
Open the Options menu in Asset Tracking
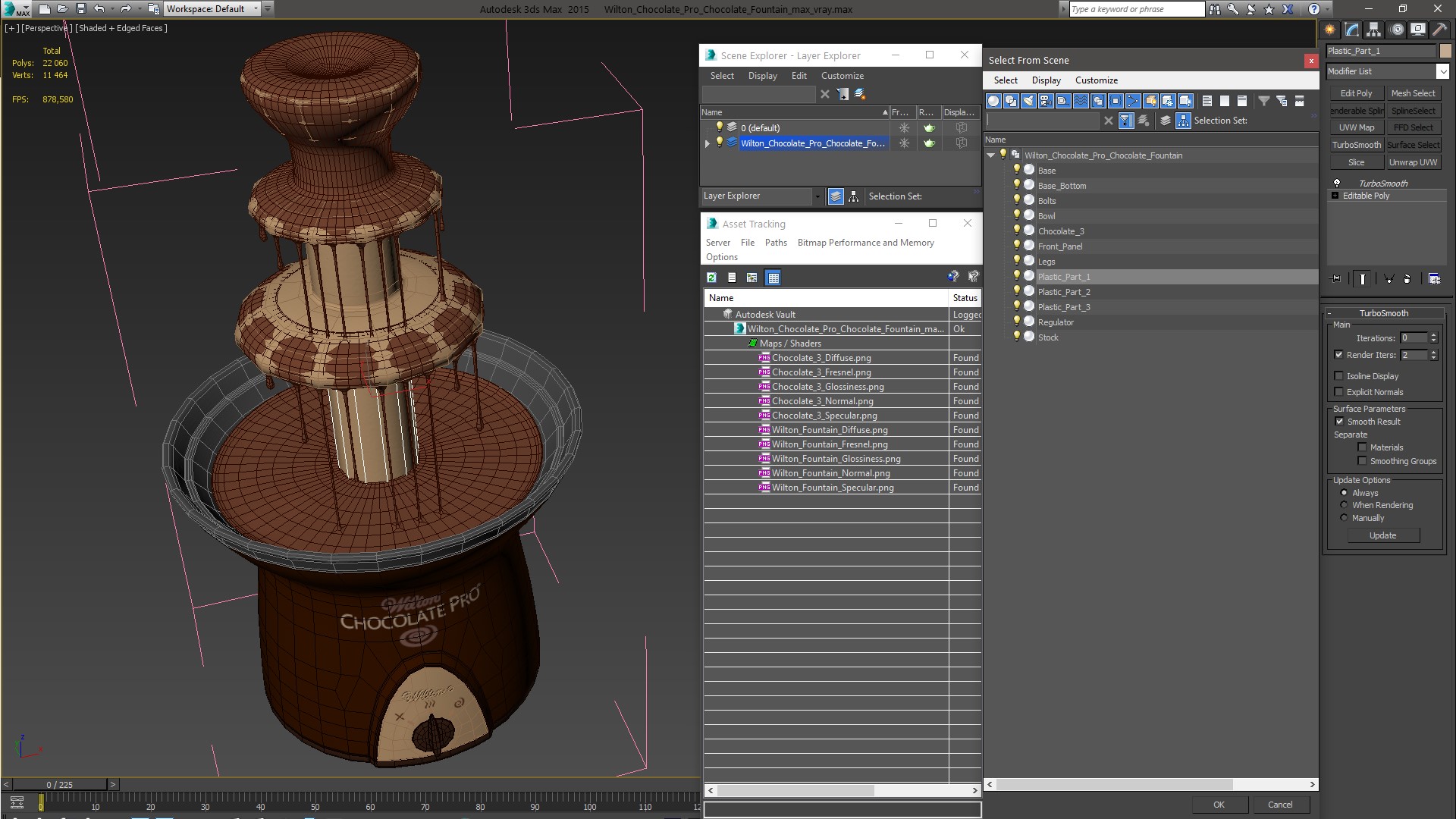pyautogui.click(x=721, y=257)
